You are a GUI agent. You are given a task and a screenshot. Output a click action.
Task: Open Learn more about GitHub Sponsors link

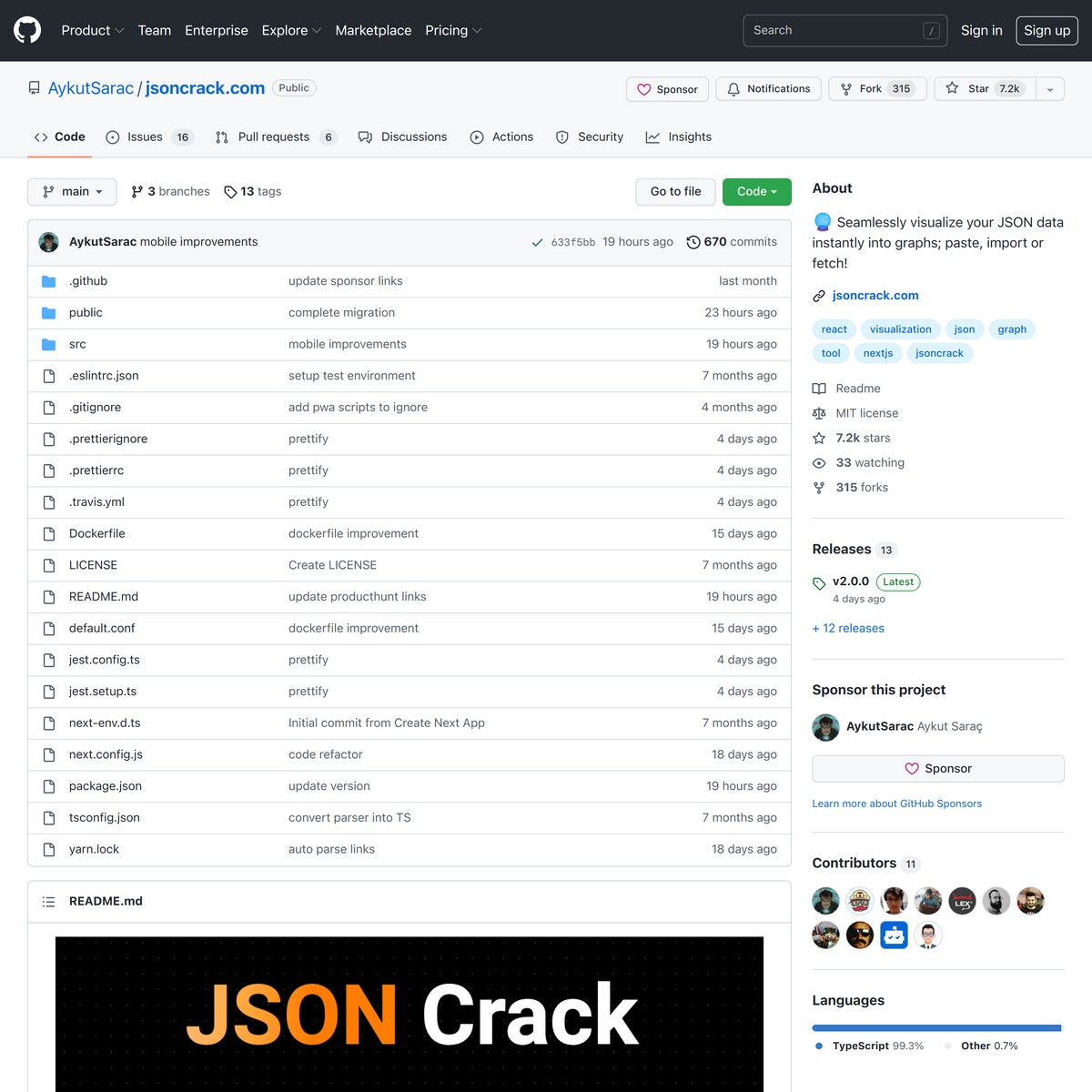point(897,804)
